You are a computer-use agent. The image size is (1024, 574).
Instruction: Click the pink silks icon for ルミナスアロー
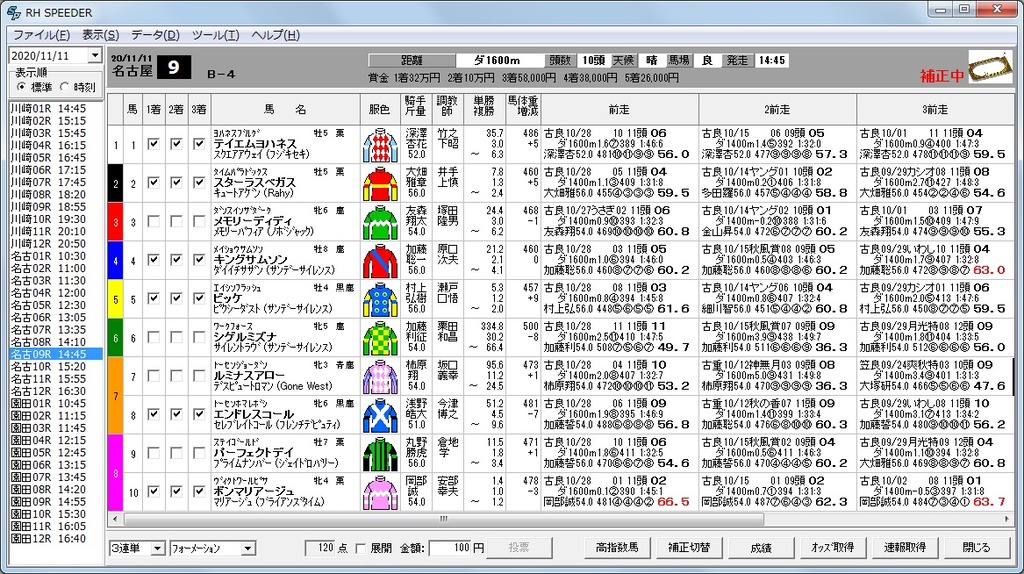[x=380, y=376]
